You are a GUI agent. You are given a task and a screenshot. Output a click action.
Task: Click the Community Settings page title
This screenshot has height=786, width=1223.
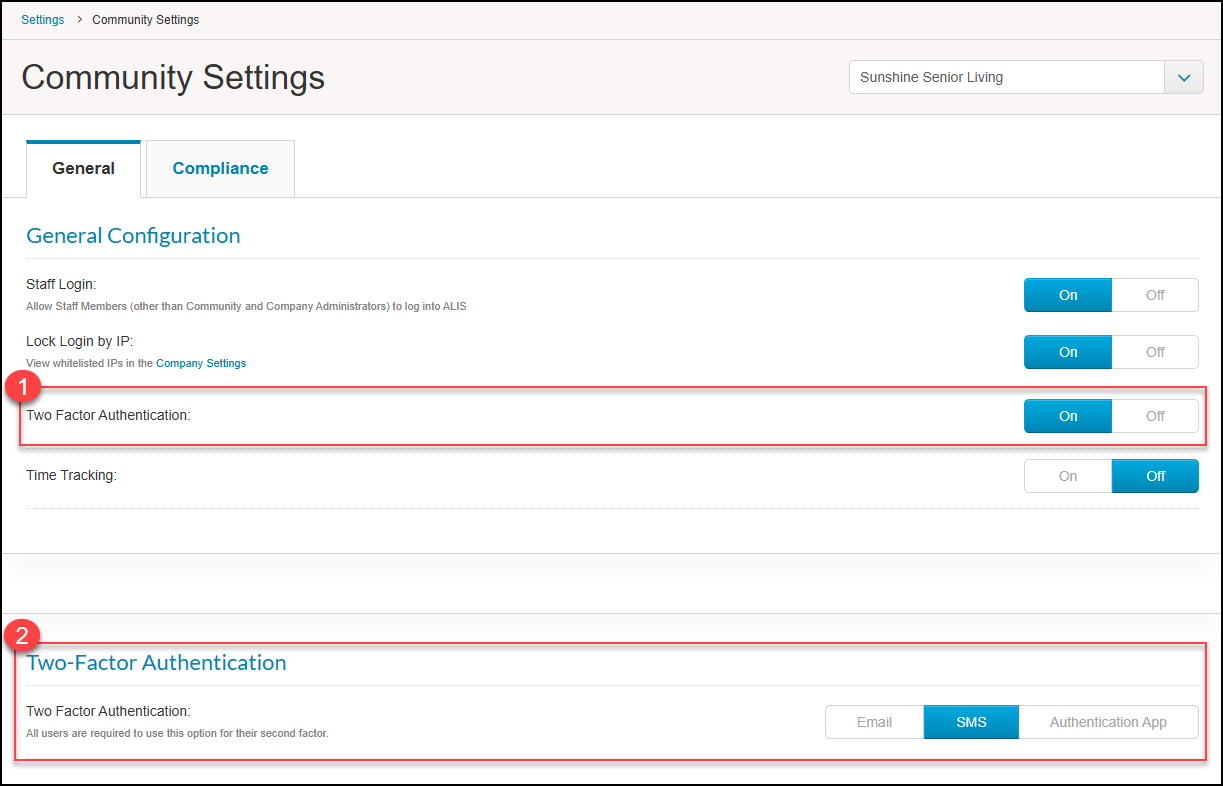[x=173, y=78]
